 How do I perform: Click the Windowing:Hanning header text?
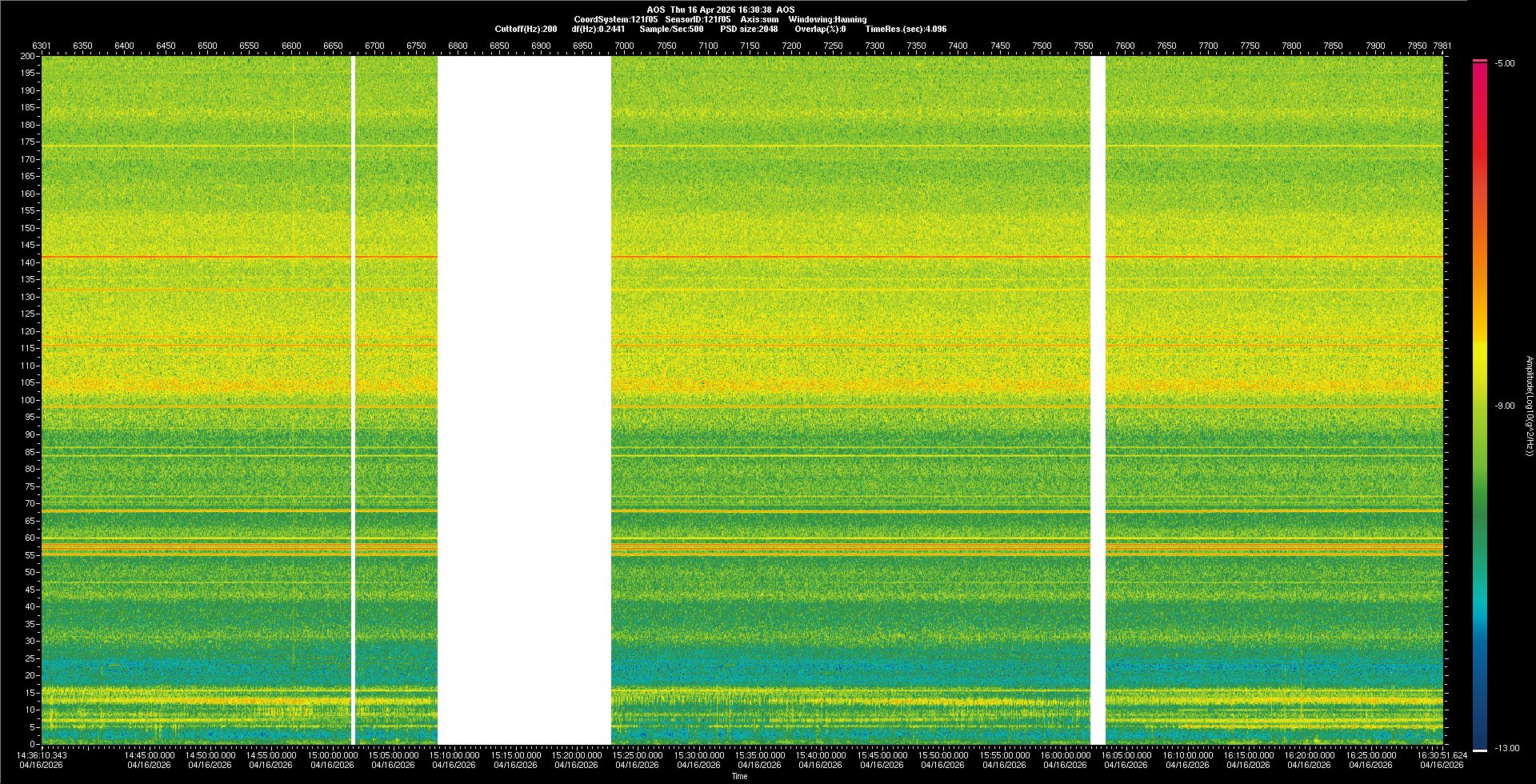click(x=827, y=19)
